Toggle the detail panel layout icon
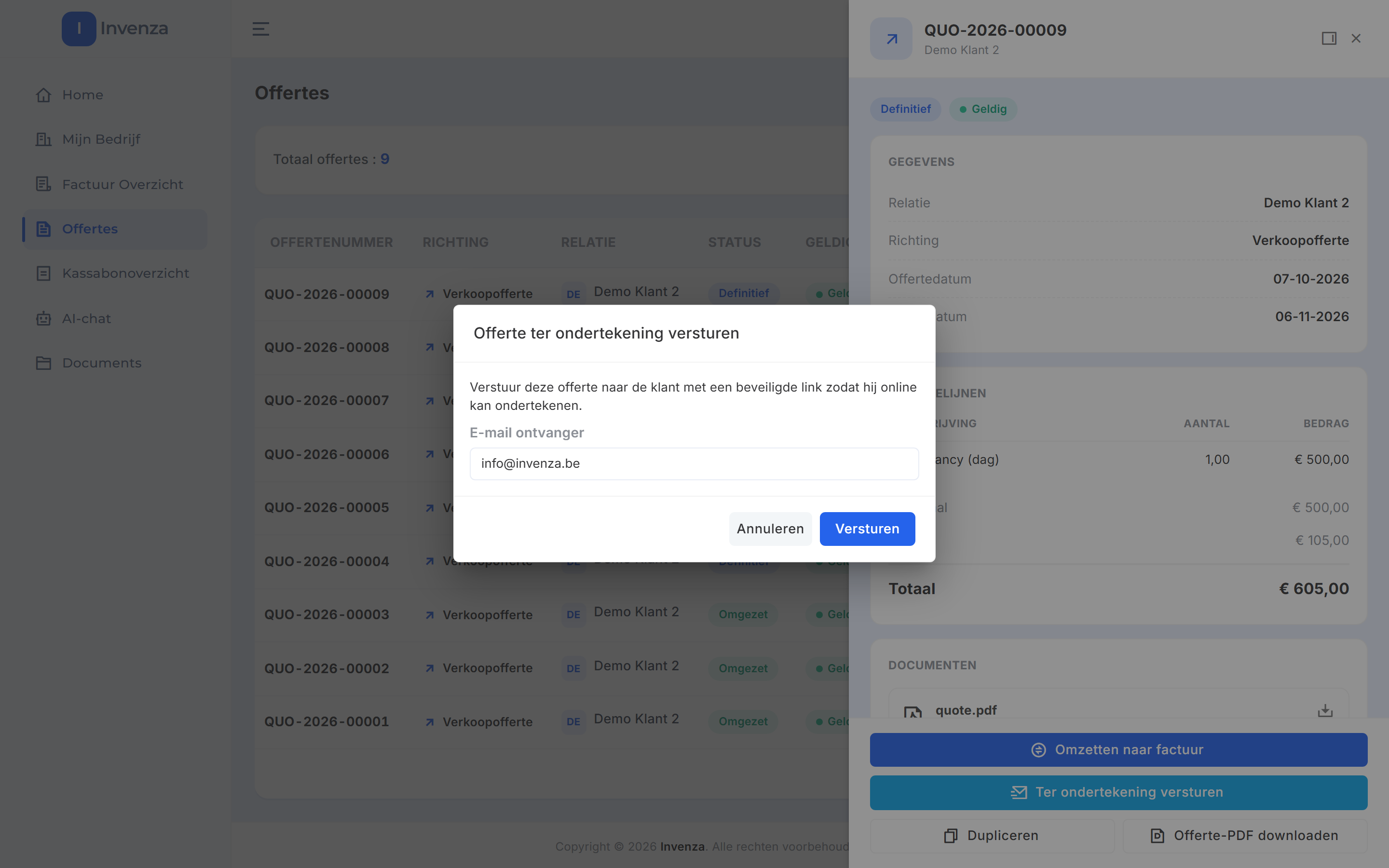Viewport: 1389px width, 868px height. coord(1329,39)
